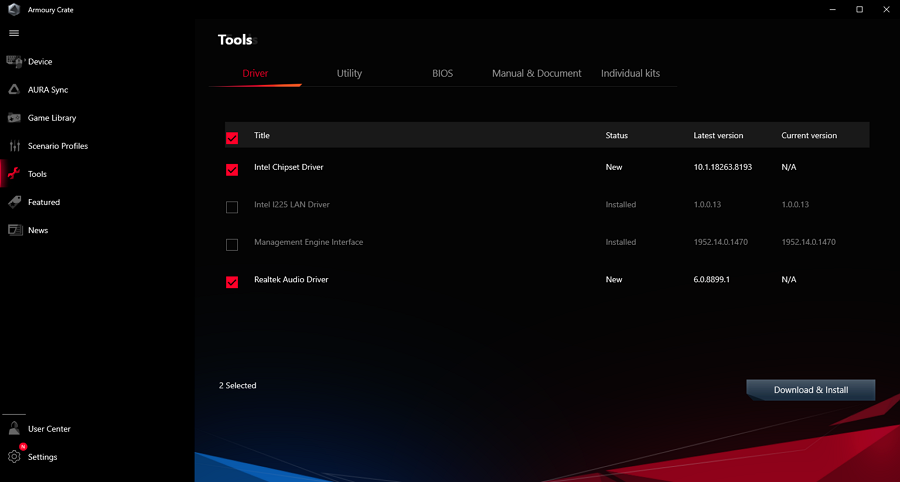Open the Manual & Document tab
The image size is (900, 482).
pyautogui.click(x=537, y=73)
